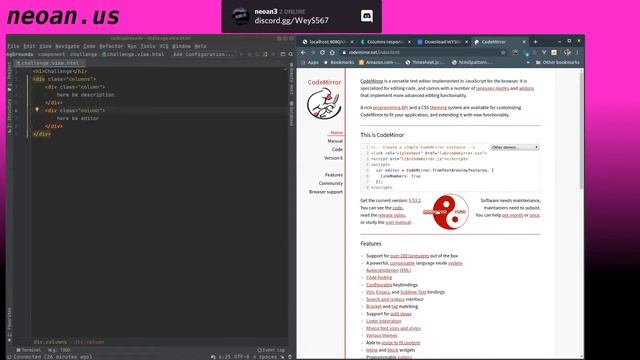
Task: Click the browser page vertical scrollbar
Action: pyautogui.click(x=581, y=130)
